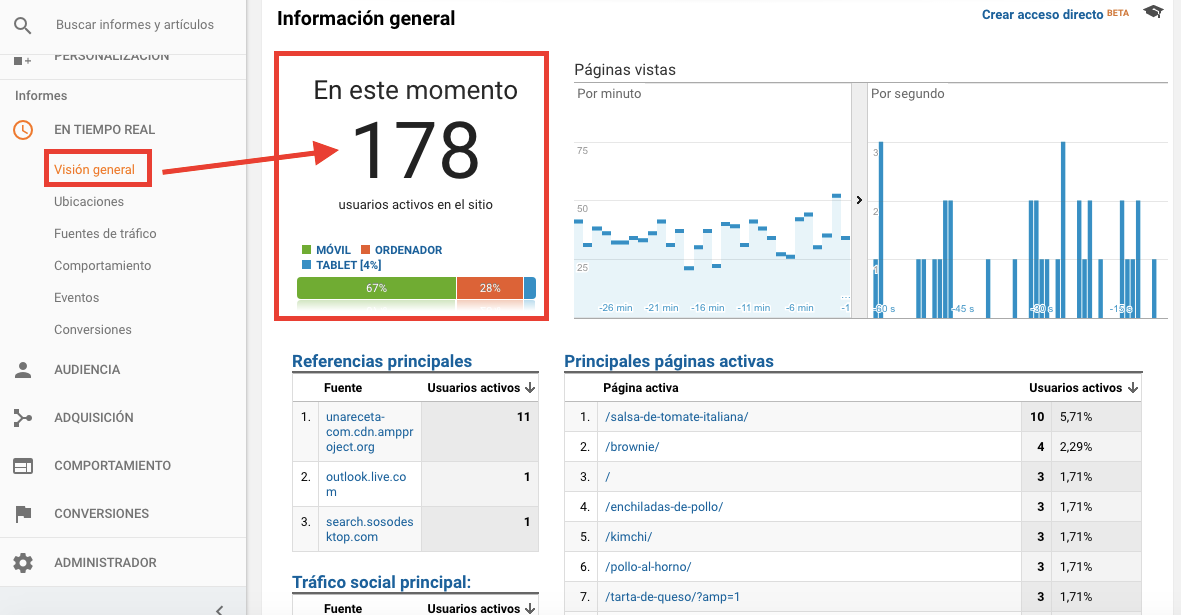Click the Administrador gear icon

click(23, 563)
